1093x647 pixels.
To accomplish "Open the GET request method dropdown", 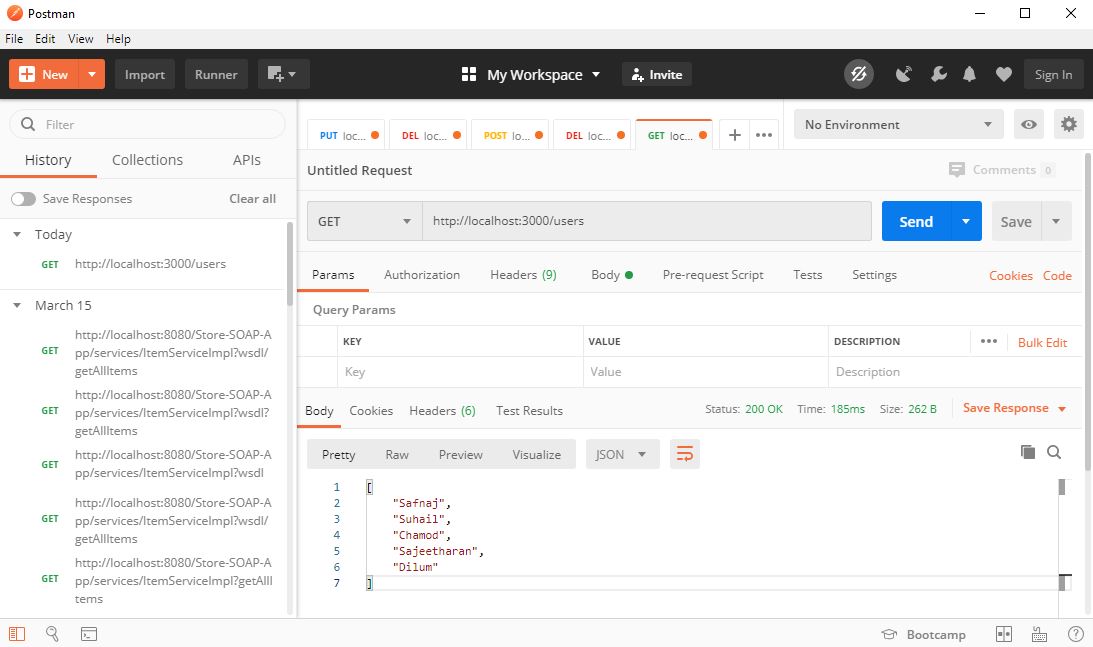I will pos(364,221).
